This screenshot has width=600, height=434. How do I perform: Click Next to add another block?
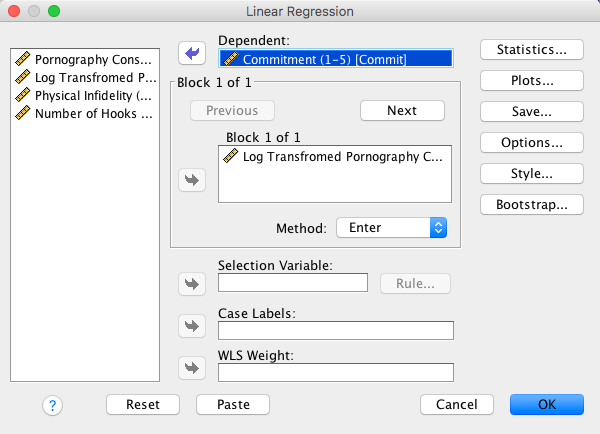[402, 110]
